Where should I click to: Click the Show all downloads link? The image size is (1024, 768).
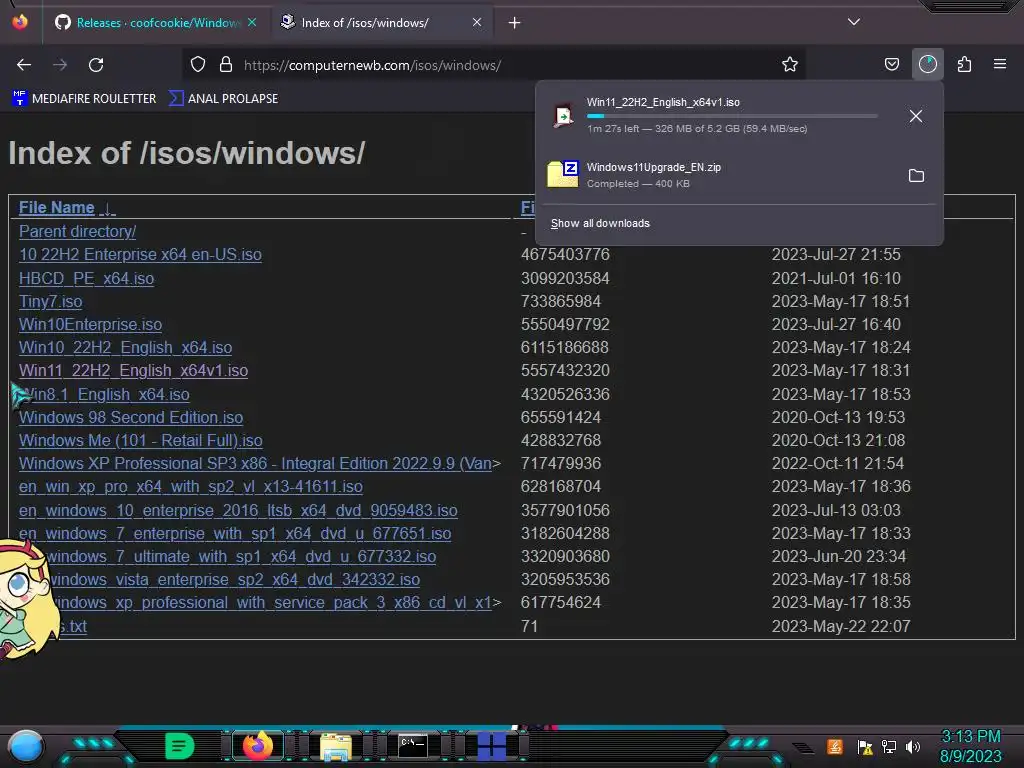point(600,223)
